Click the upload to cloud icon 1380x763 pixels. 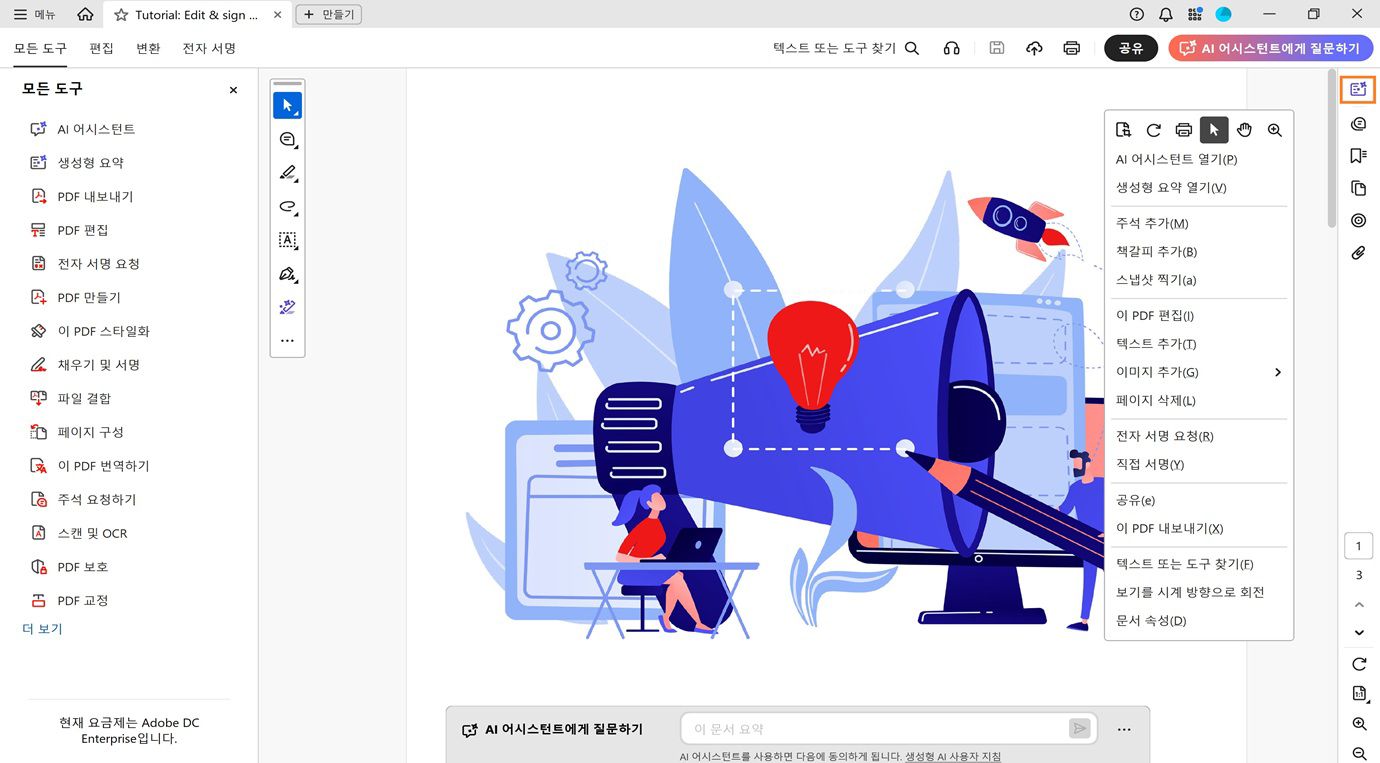click(x=1034, y=47)
